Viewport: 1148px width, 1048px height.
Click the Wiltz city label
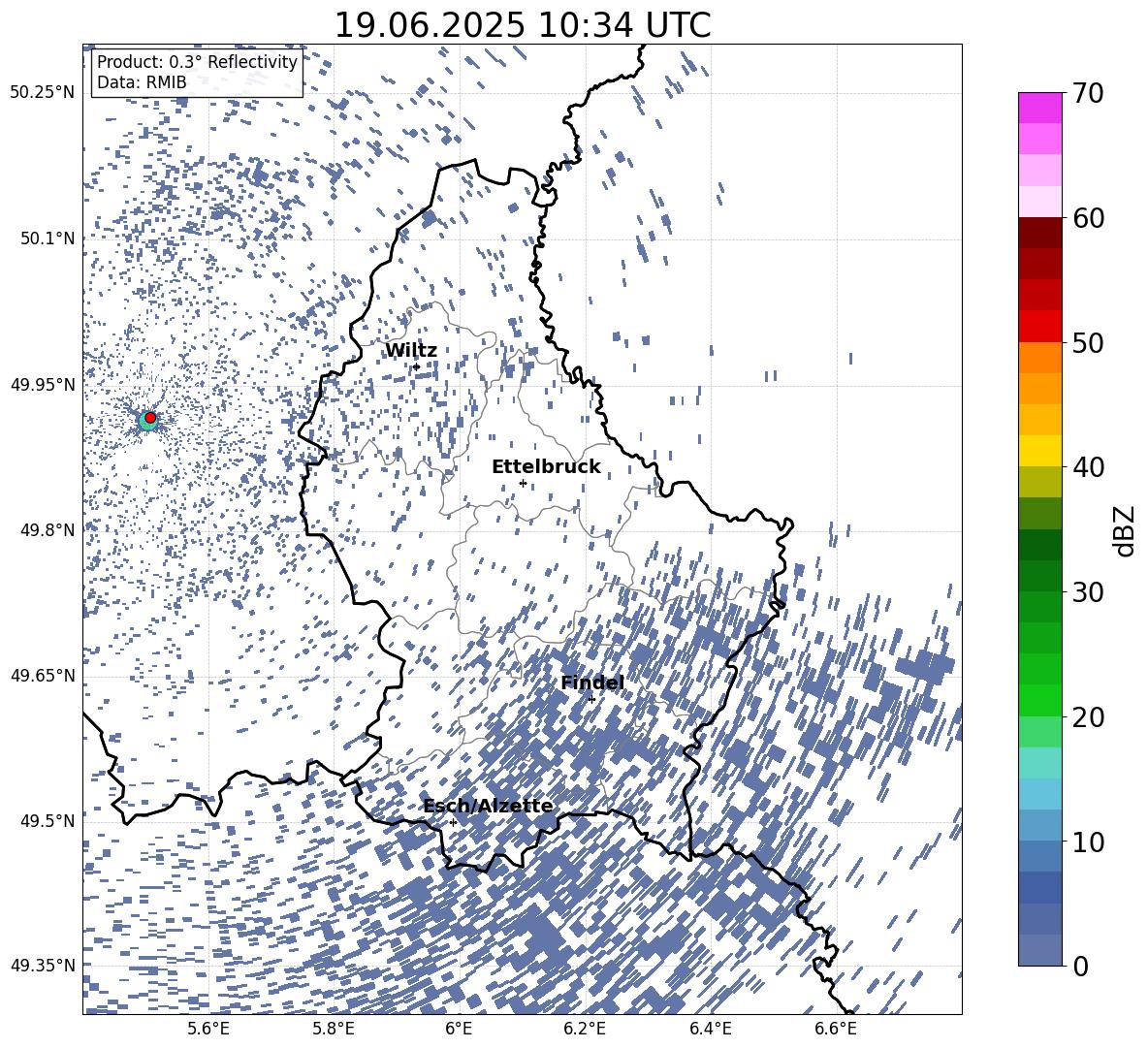(411, 351)
